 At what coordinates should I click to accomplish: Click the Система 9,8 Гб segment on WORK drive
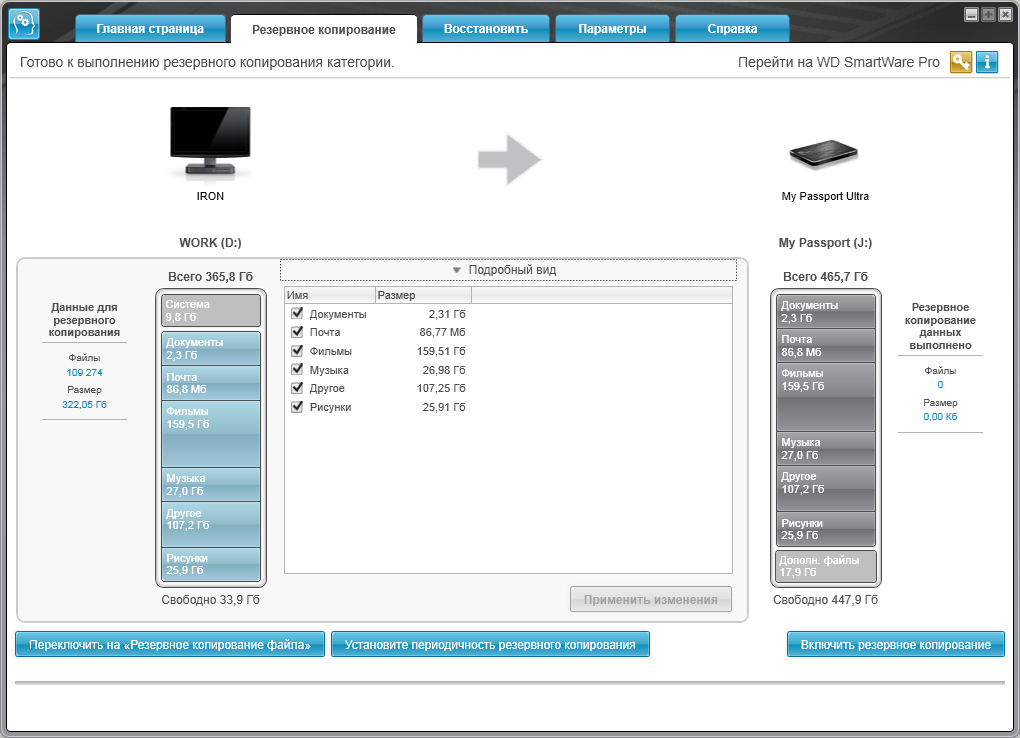211,310
